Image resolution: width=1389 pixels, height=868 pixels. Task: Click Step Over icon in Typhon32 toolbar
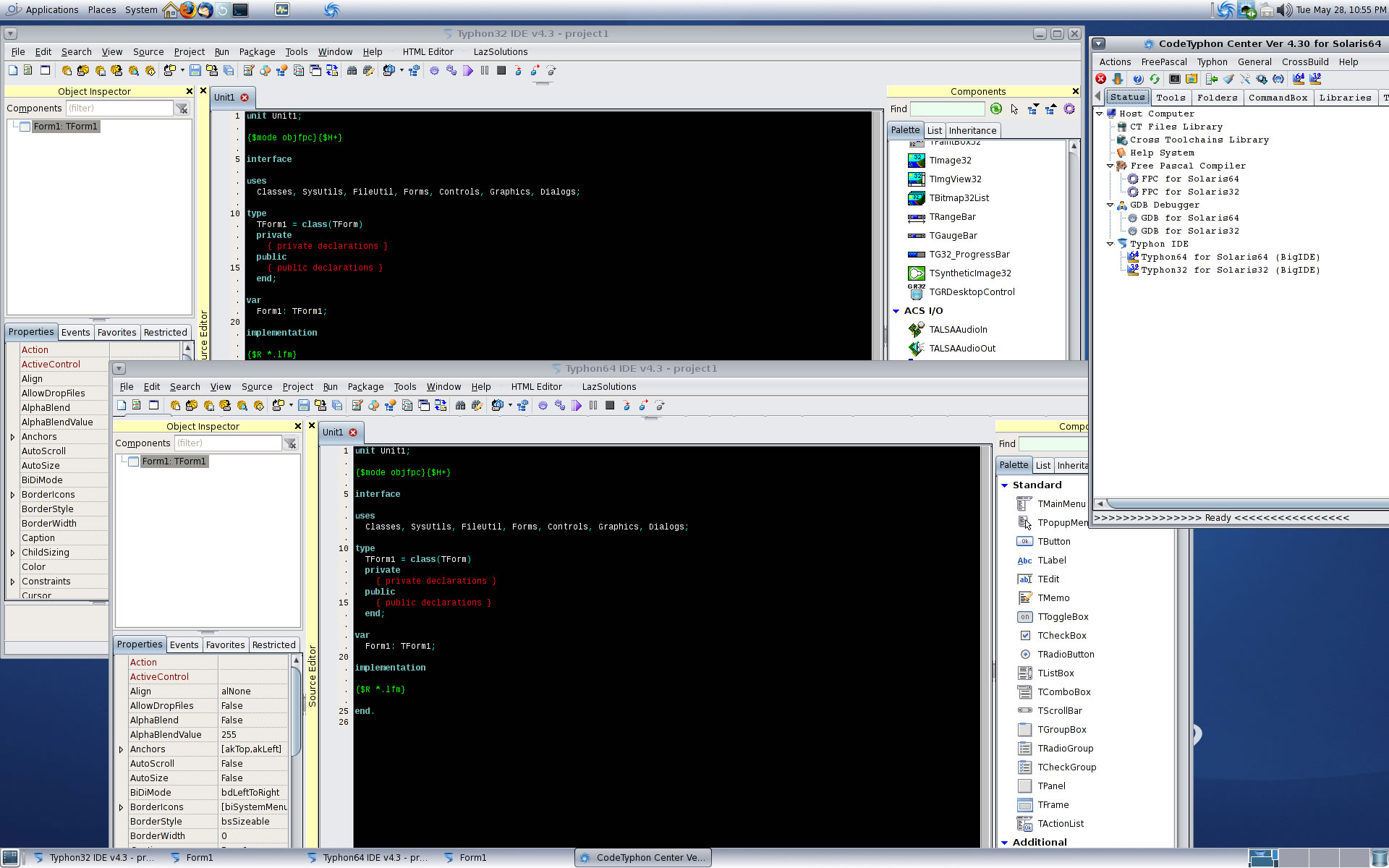coord(535,70)
